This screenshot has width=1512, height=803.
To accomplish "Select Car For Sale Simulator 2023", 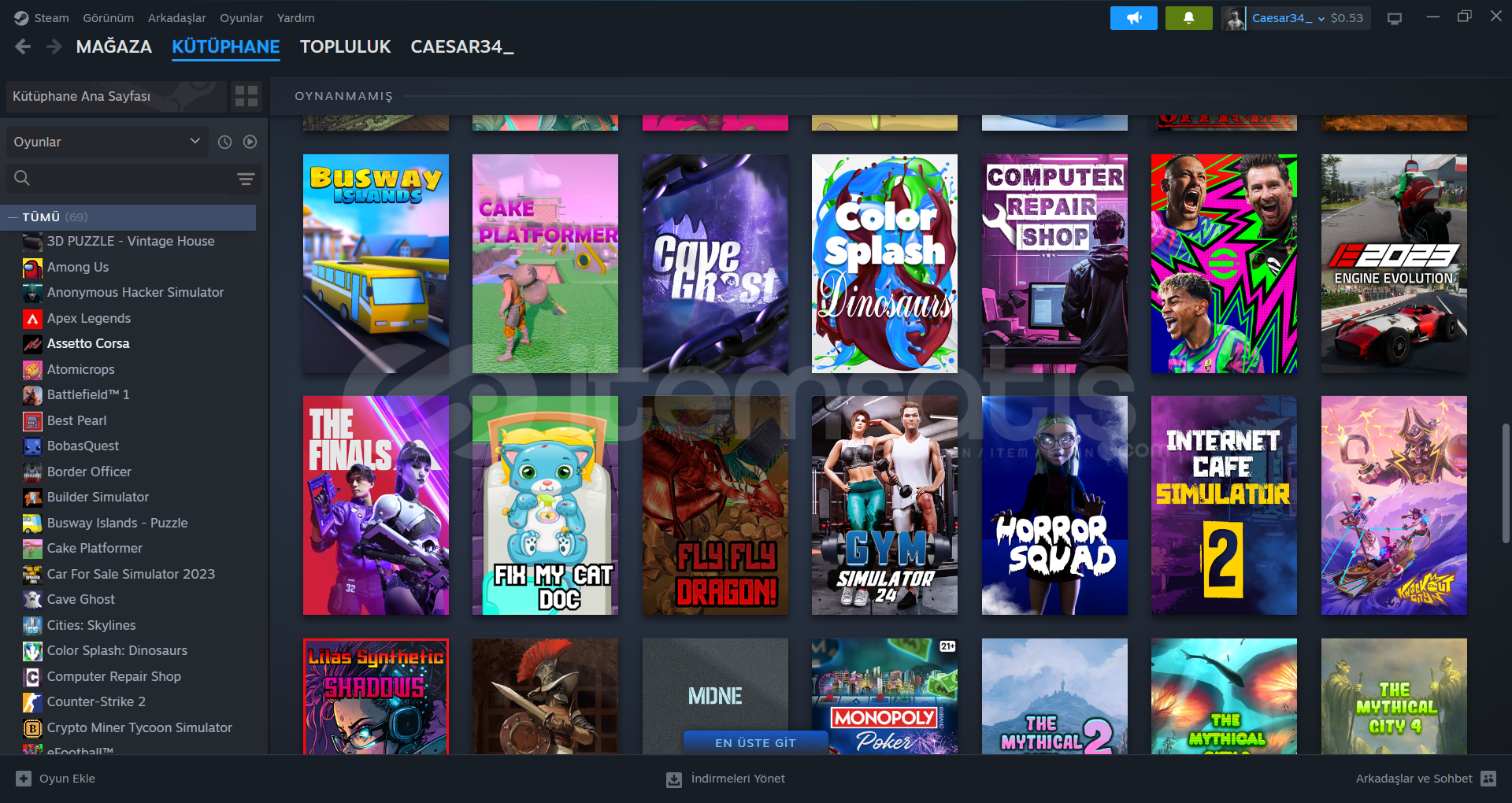I will pyautogui.click(x=130, y=574).
